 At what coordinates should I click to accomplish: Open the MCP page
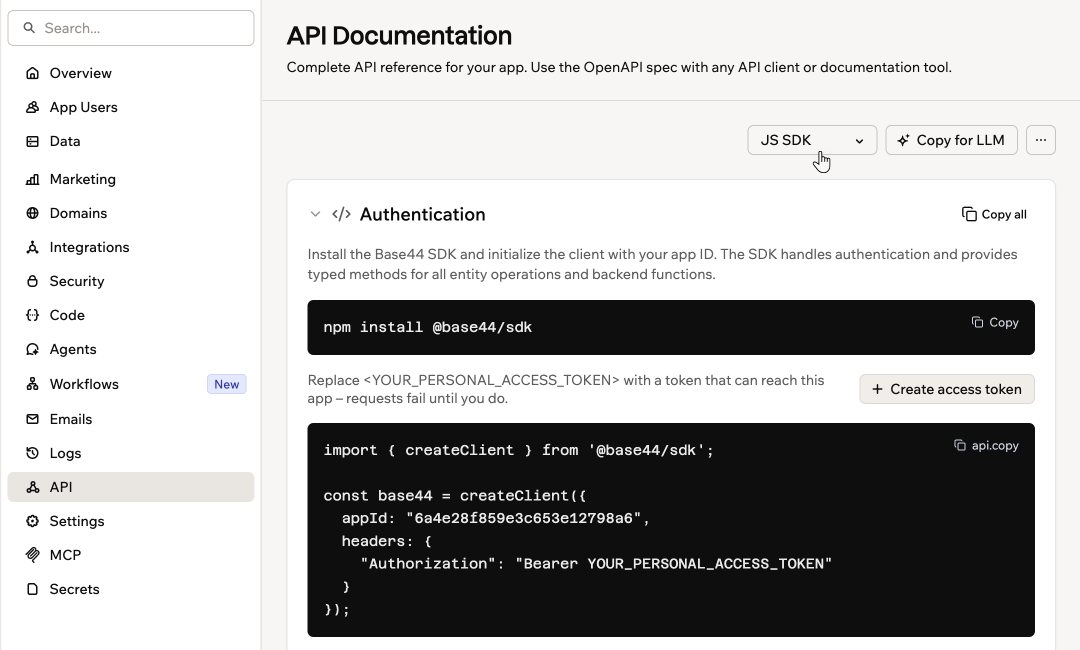131,555
